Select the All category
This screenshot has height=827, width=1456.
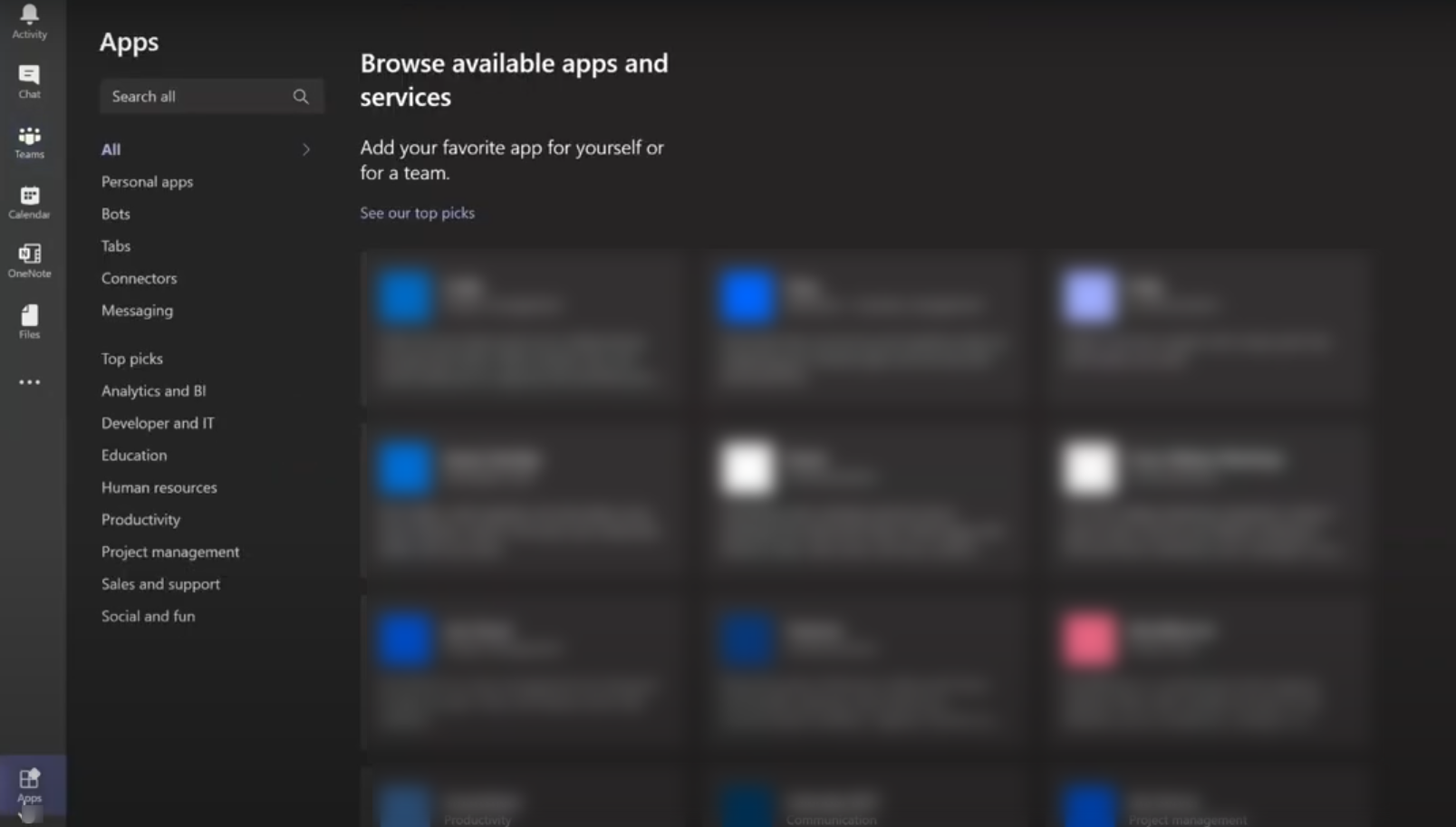(x=111, y=149)
